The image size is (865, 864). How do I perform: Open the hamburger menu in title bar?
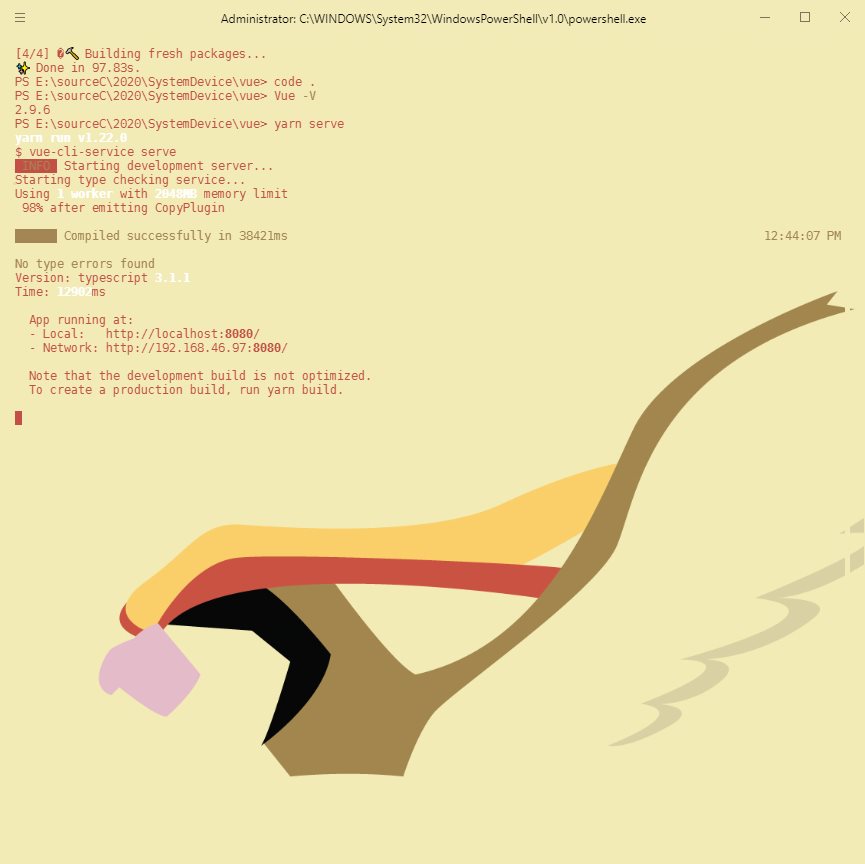20,18
